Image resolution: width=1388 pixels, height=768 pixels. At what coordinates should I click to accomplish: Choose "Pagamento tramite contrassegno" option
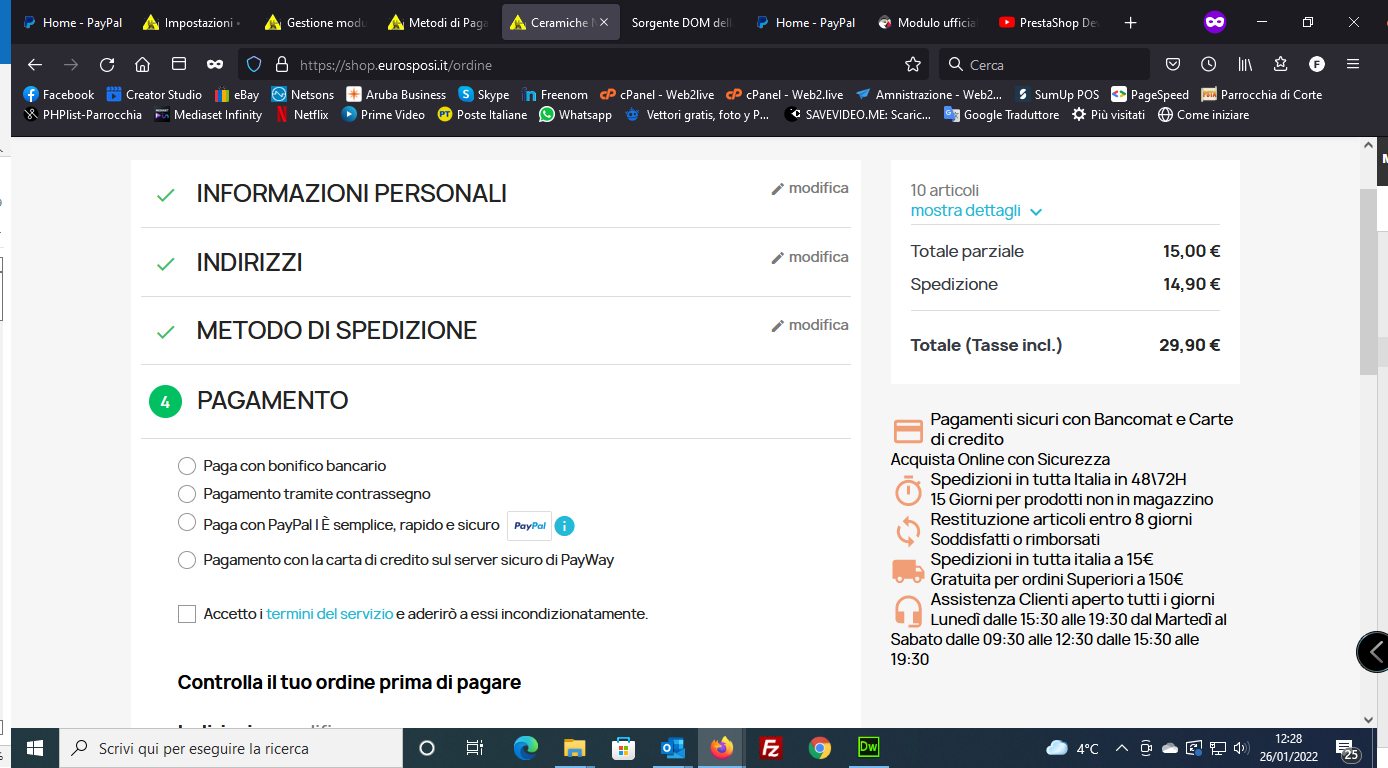click(x=186, y=494)
